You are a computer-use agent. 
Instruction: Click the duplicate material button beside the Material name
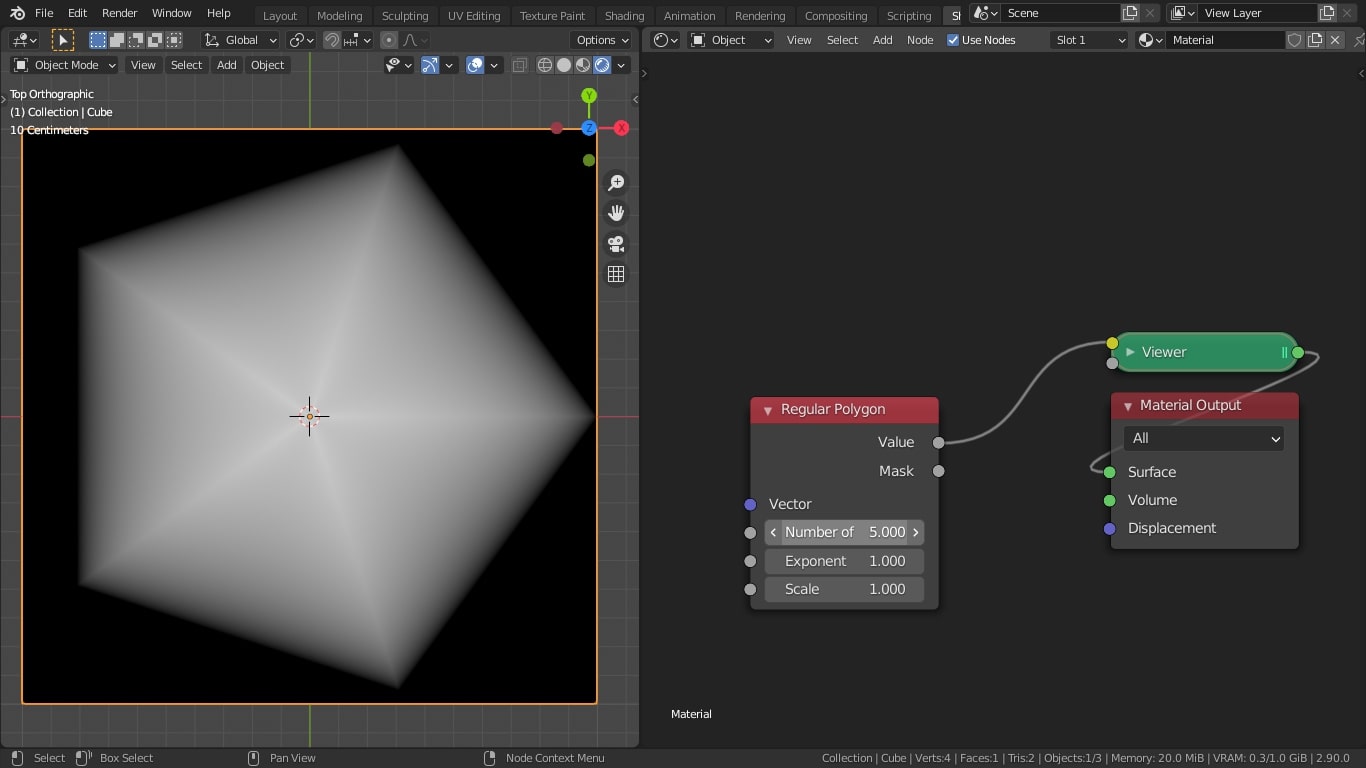(1315, 40)
